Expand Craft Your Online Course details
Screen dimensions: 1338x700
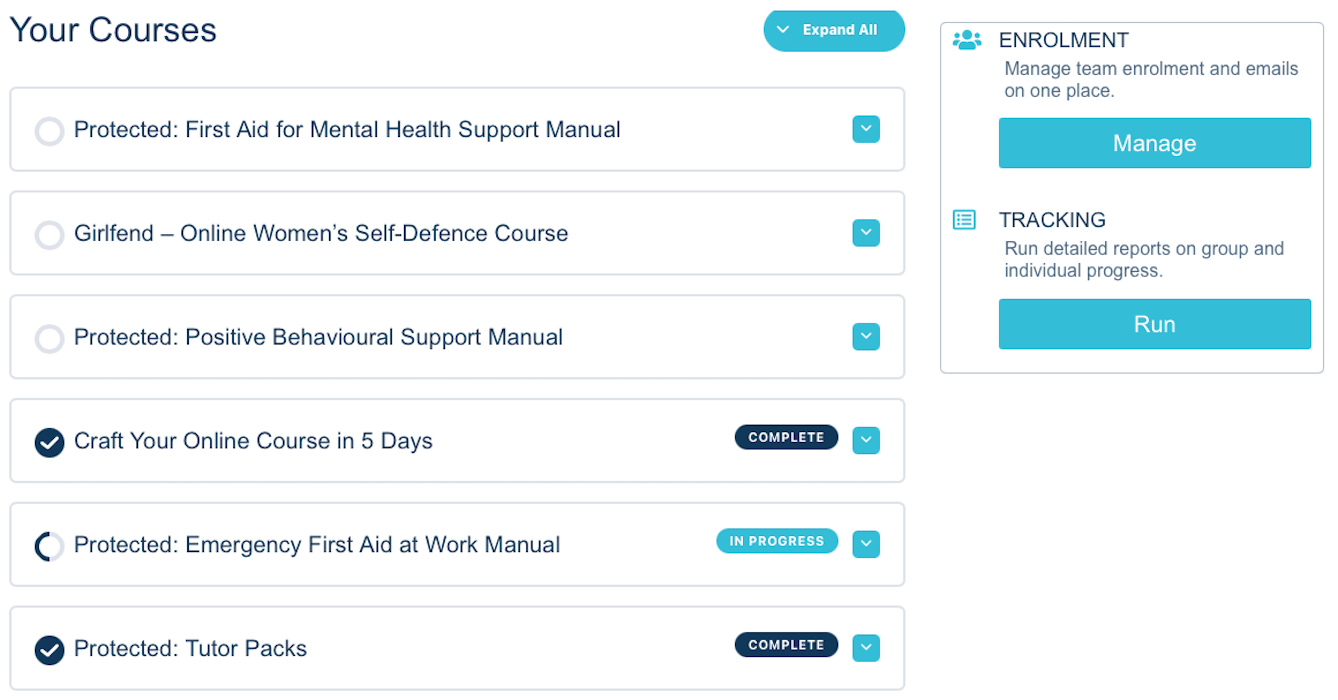coord(866,440)
